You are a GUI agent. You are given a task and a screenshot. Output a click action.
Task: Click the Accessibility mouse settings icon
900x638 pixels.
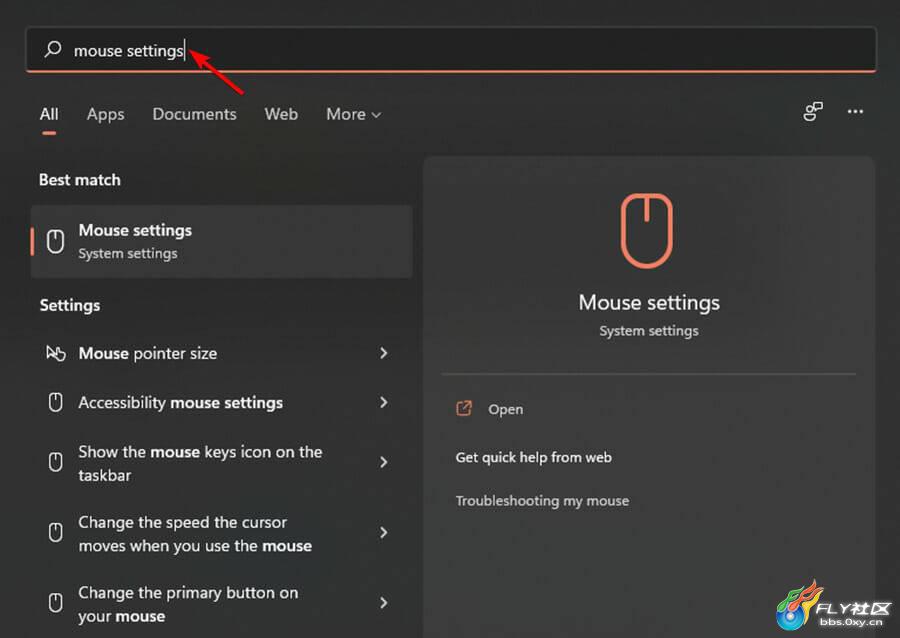56,403
